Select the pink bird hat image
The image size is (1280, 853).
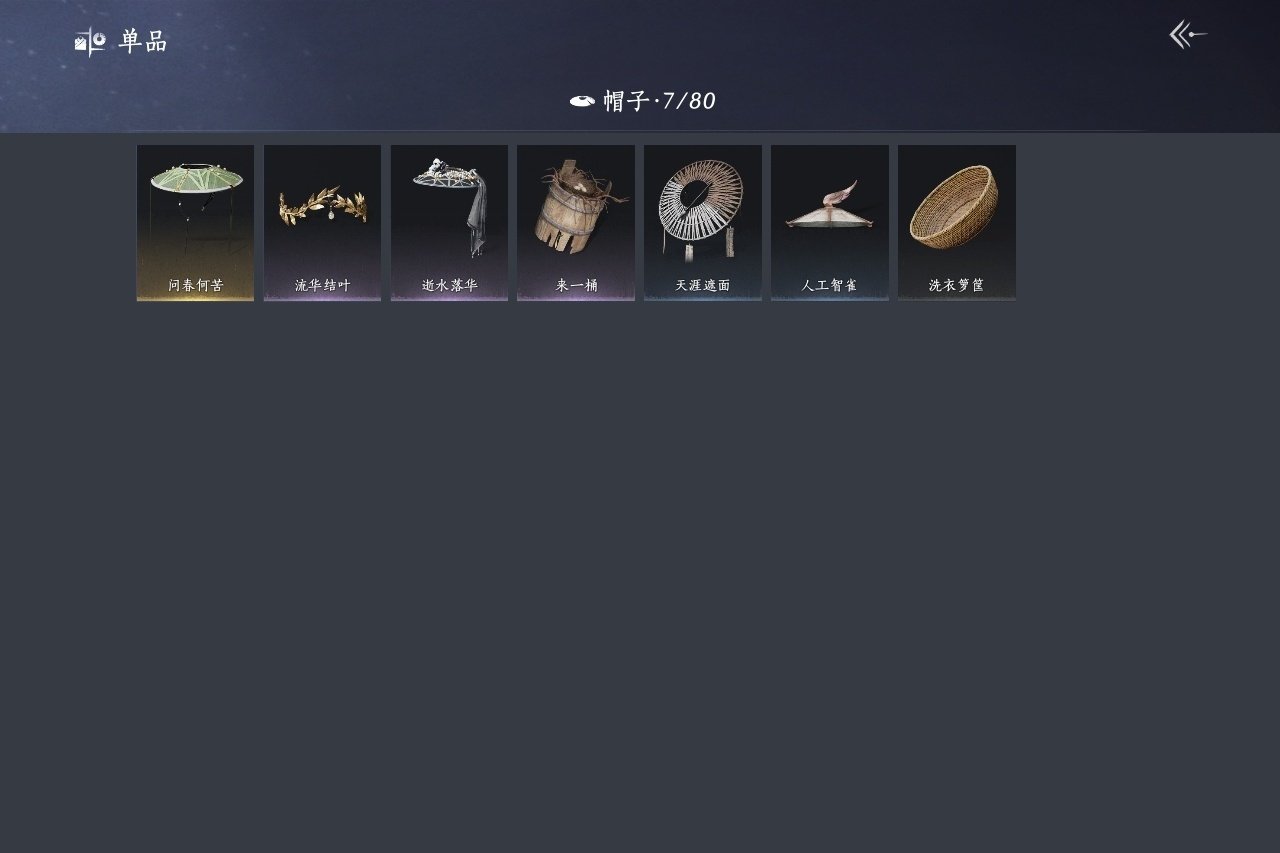coord(830,205)
